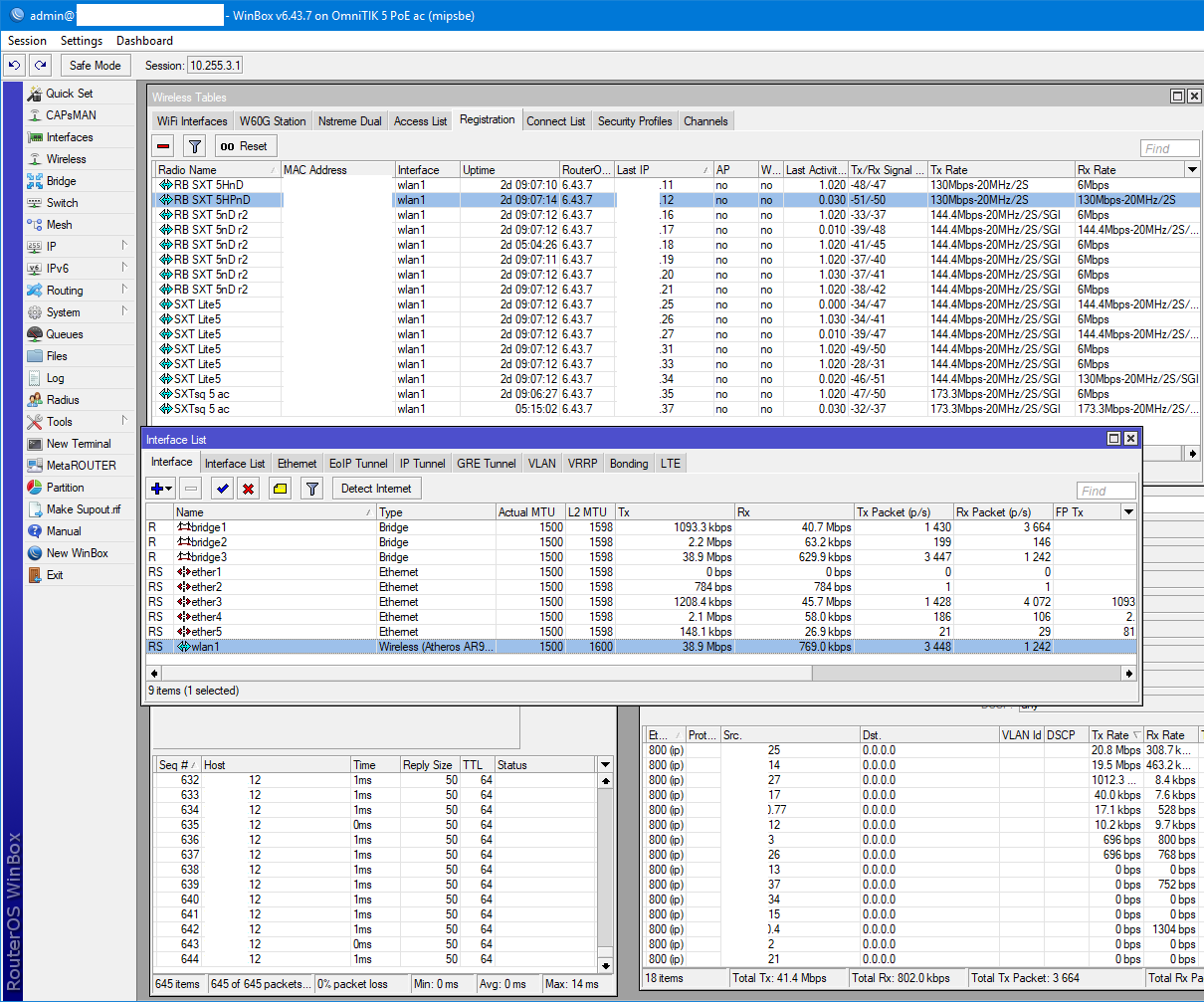Open Session menu
Screen dimensions: 1204x1002
(27, 41)
